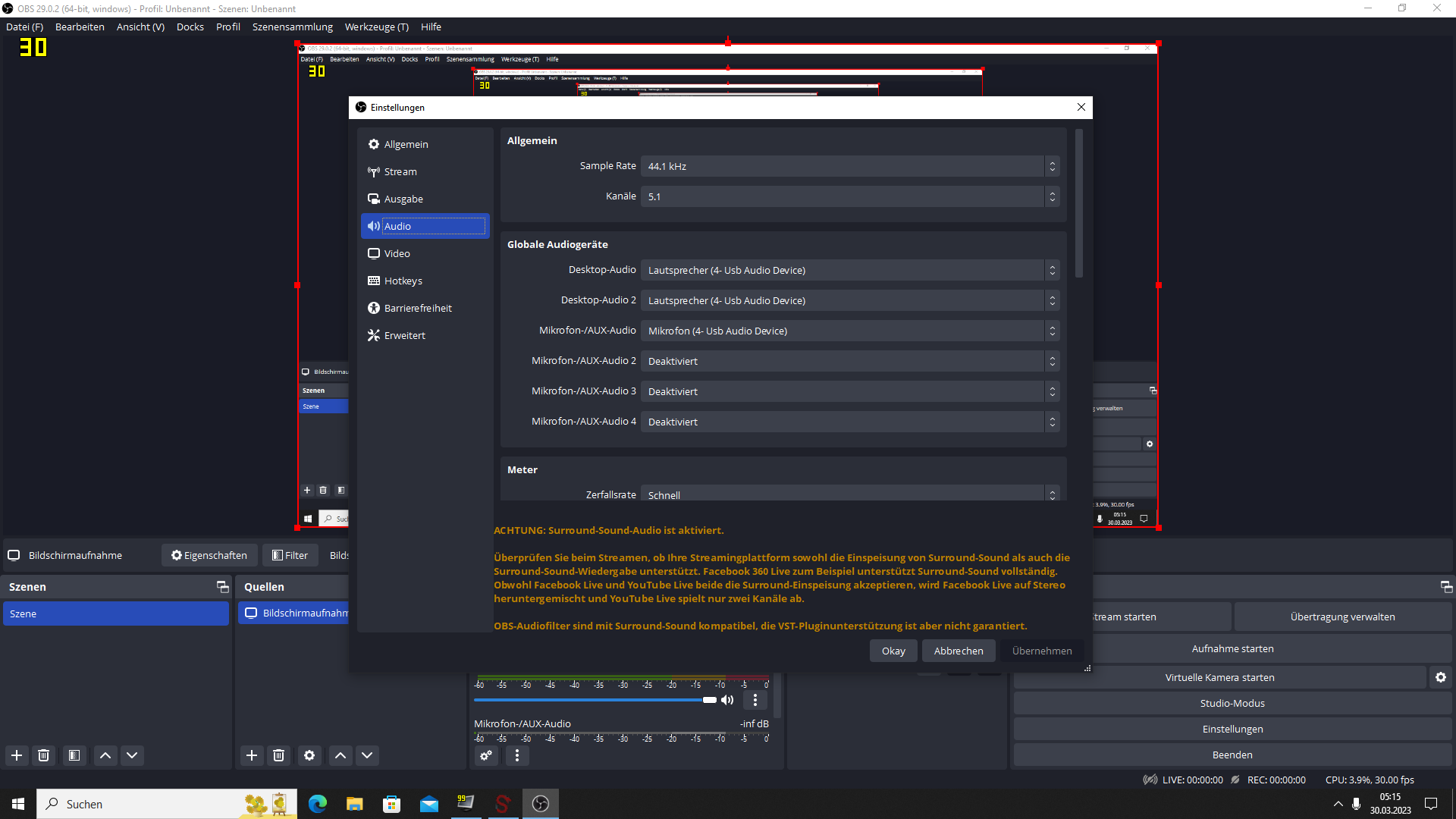Open desktop audio three-dot options menu
Image resolution: width=1456 pixels, height=819 pixels.
(x=755, y=700)
